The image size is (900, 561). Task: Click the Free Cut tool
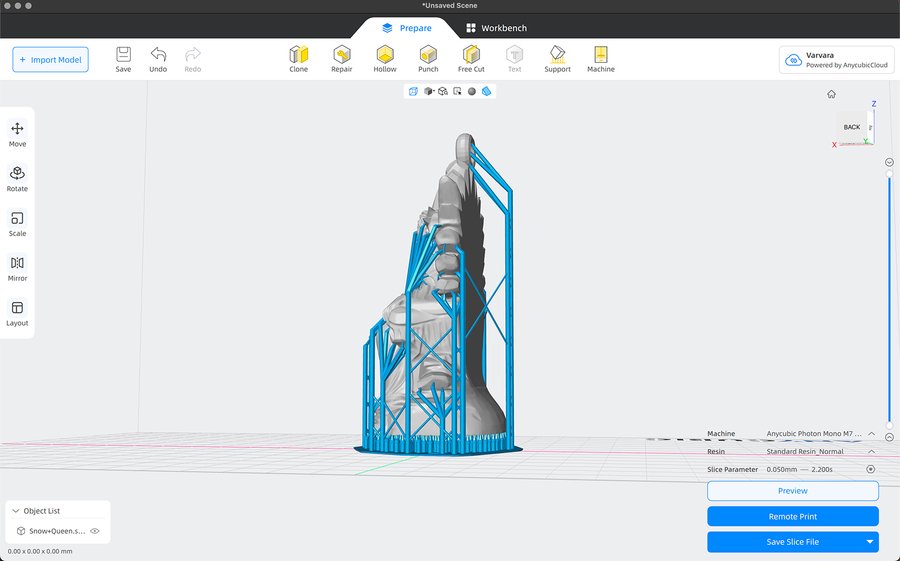(x=471, y=59)
